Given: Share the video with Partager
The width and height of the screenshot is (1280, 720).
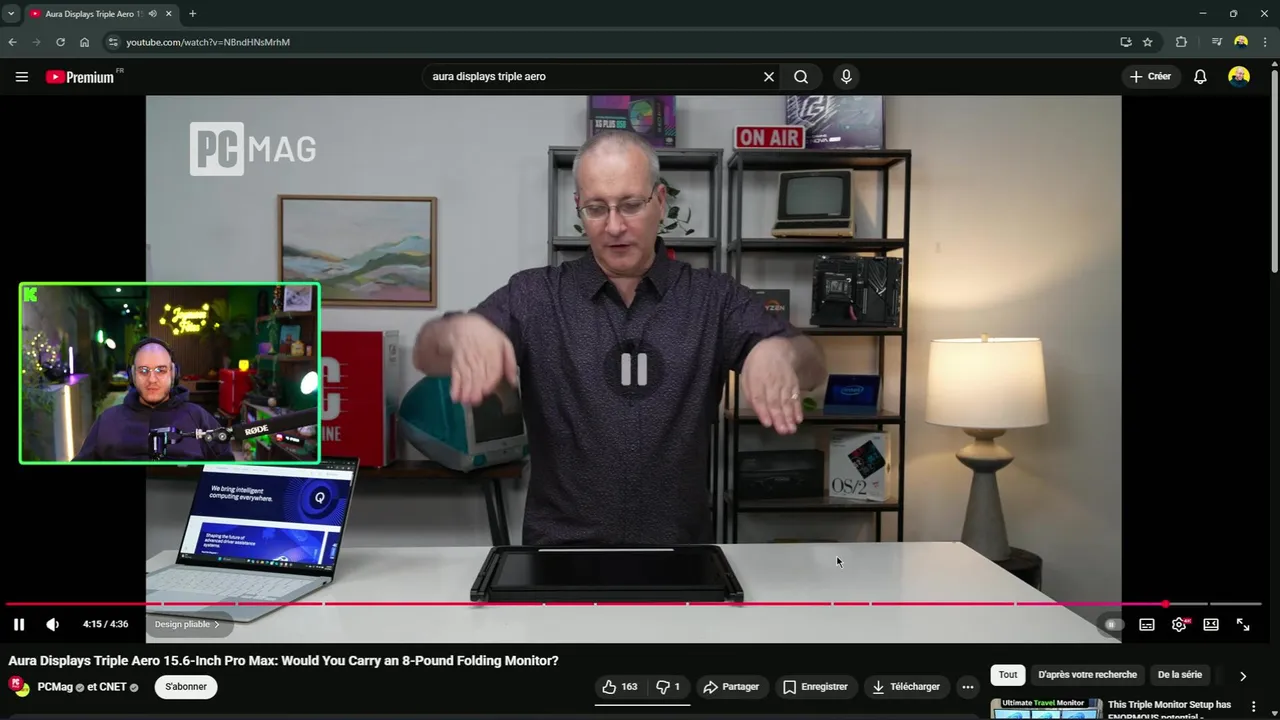Looking at the screenshot, I should coord(730,687).
